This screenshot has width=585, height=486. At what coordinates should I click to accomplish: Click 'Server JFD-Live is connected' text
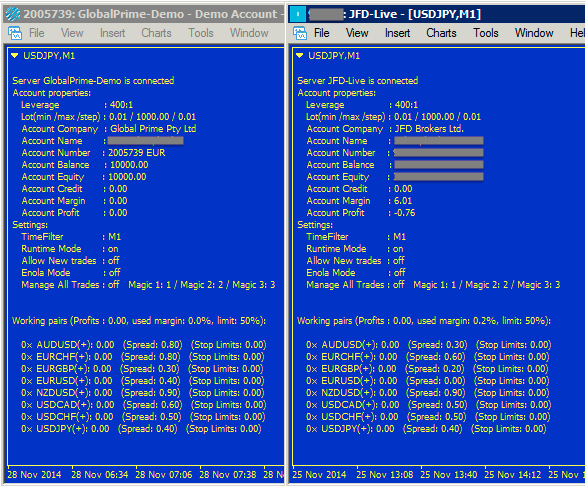357,81
